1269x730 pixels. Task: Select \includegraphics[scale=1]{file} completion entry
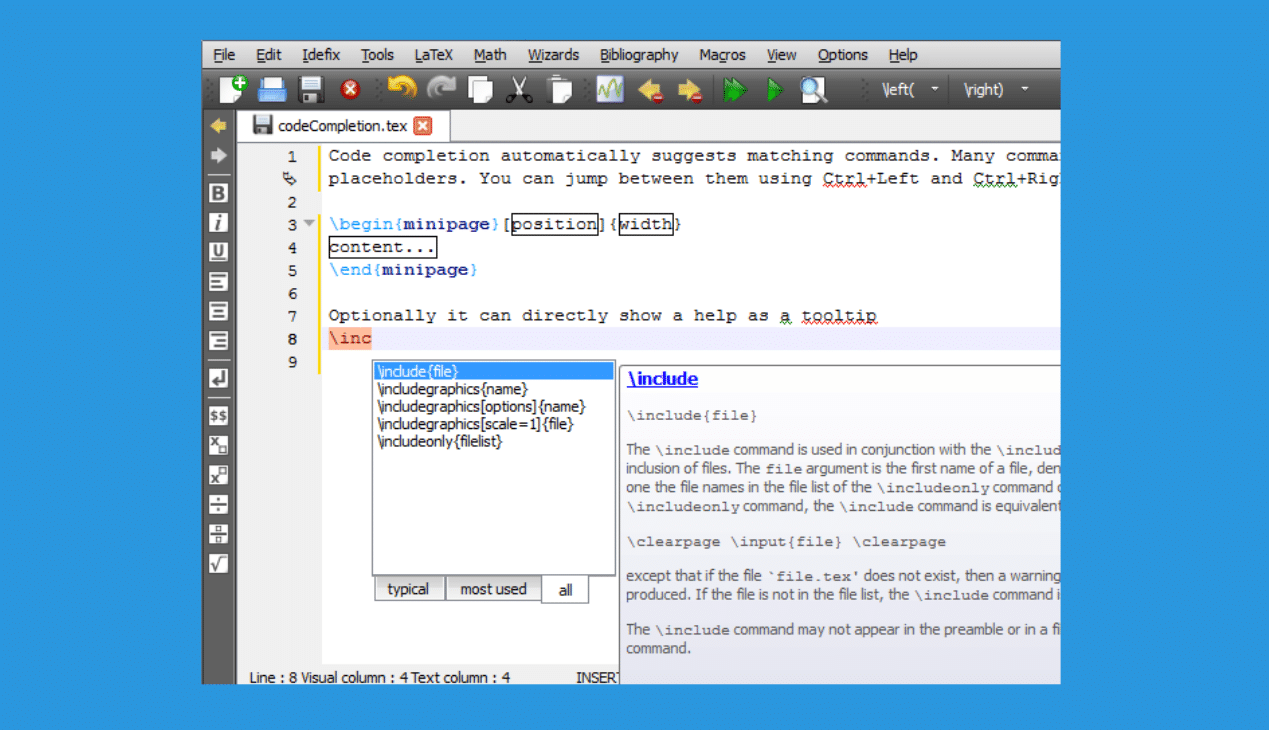coord(494,424)
